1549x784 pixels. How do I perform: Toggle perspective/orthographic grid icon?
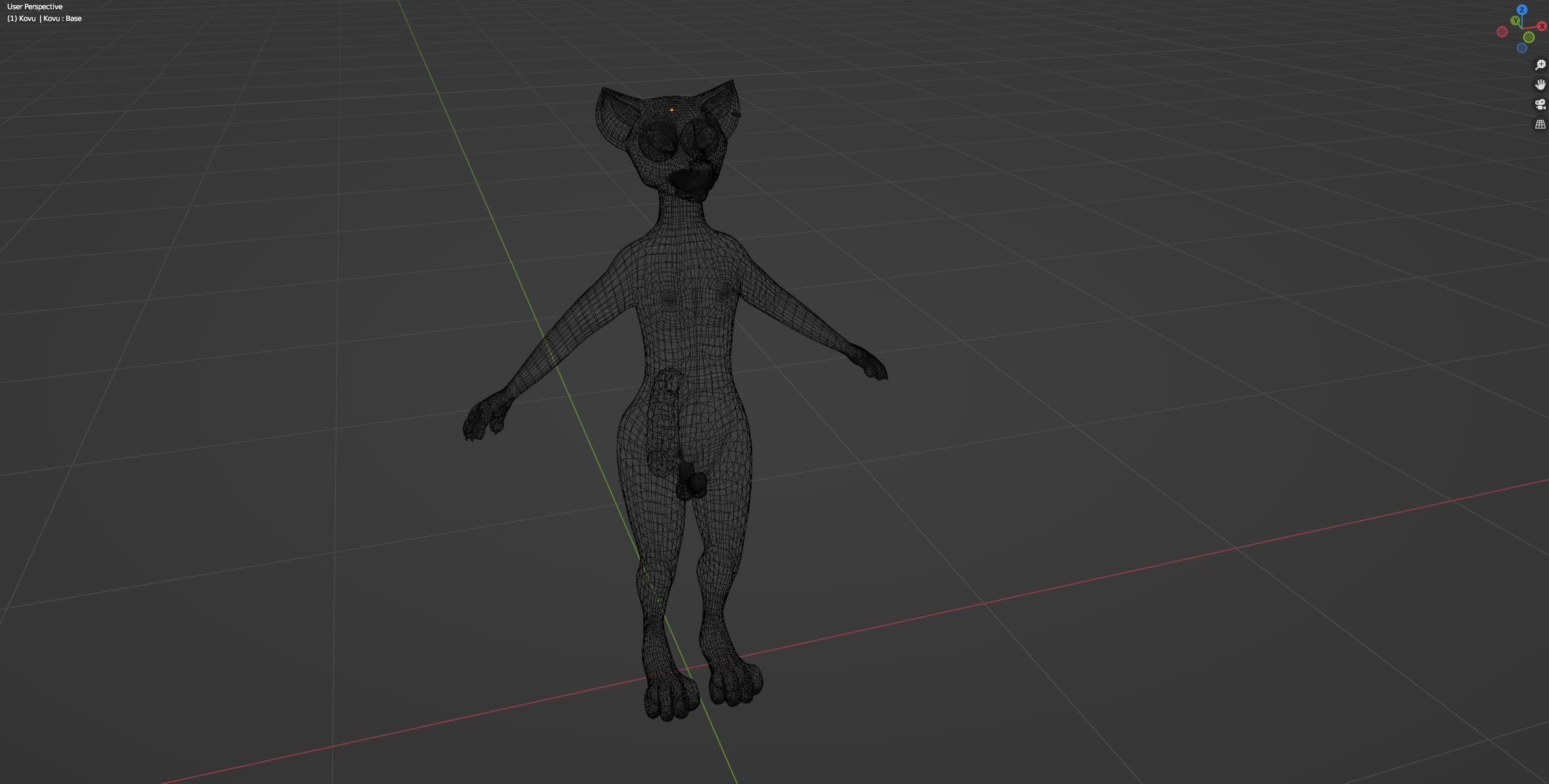[x=1540, y=124]
